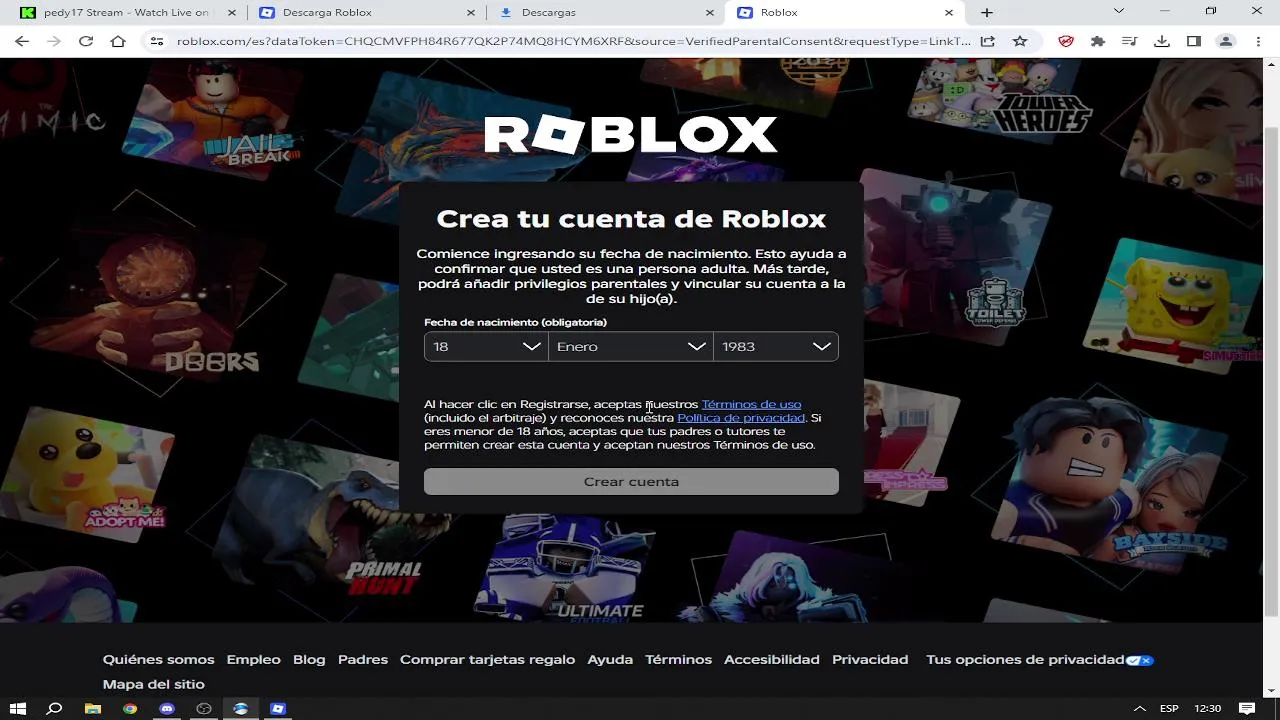
Task: Open the Roblox taskbar icon
Action: tap(278, 708)
